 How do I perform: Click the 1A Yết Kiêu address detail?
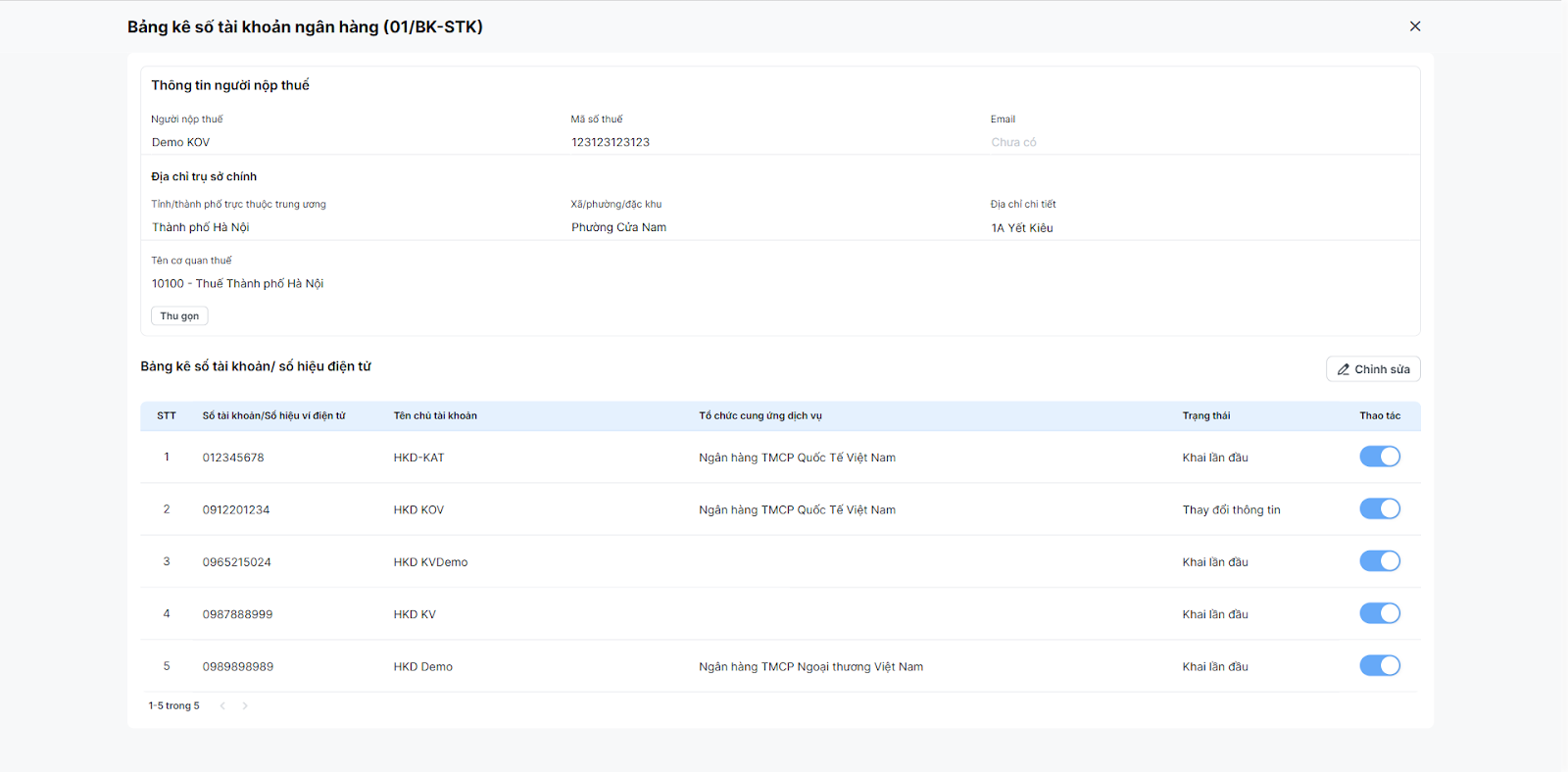click(1021, 227)
